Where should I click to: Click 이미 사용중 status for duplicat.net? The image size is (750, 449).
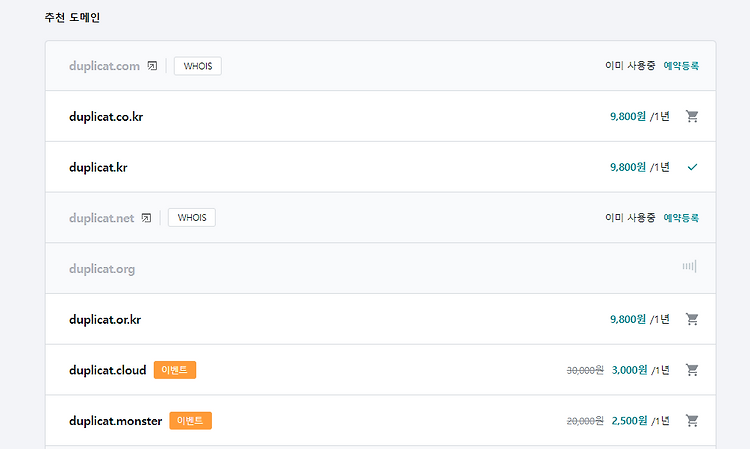coord(630,218)
